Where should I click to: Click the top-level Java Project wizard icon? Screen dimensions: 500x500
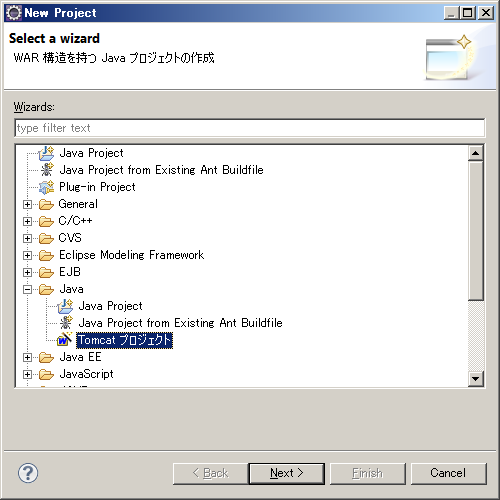tap(46, 153)
